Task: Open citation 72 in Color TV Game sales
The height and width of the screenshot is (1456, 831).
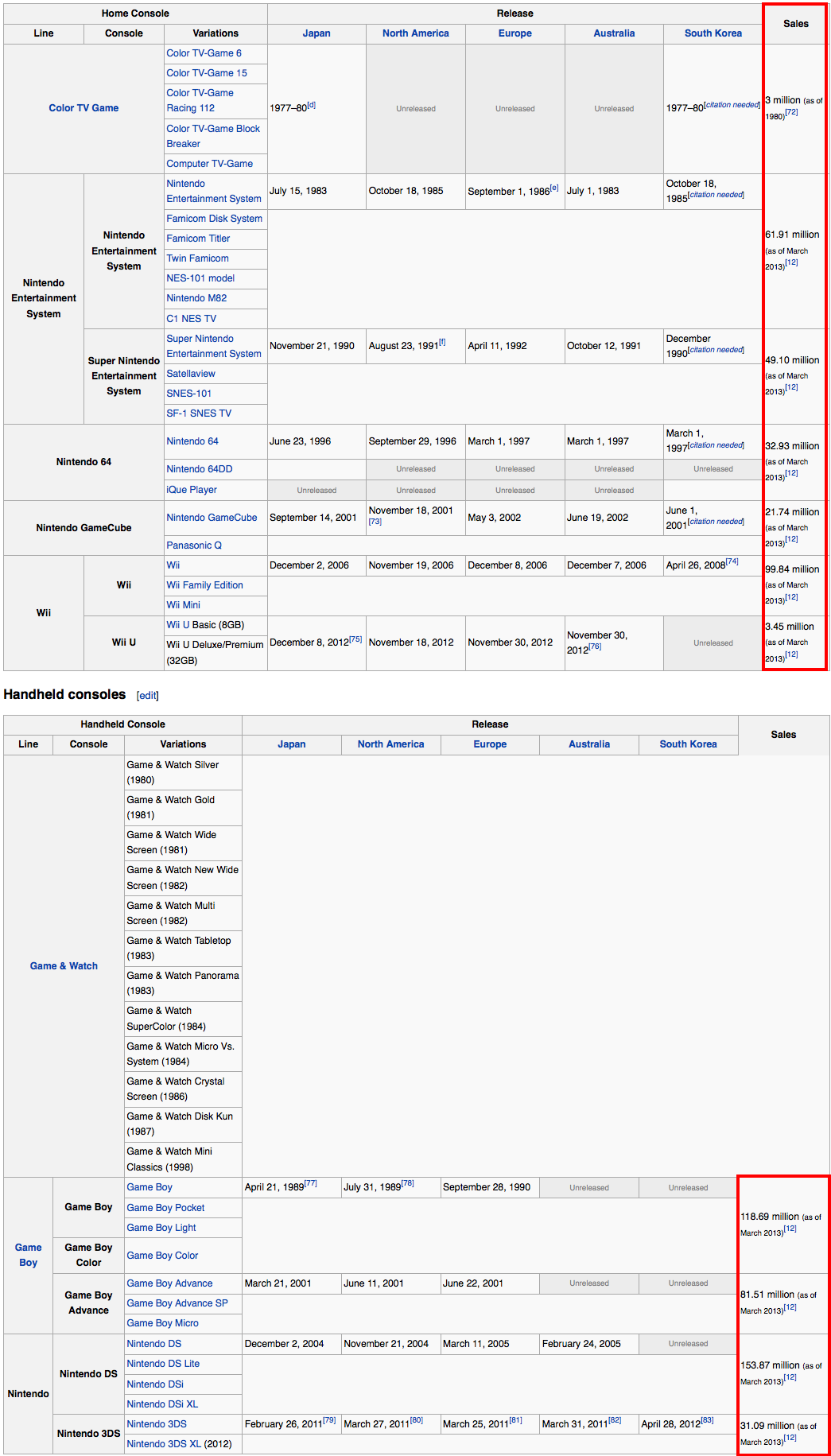Action: point(791,113)
